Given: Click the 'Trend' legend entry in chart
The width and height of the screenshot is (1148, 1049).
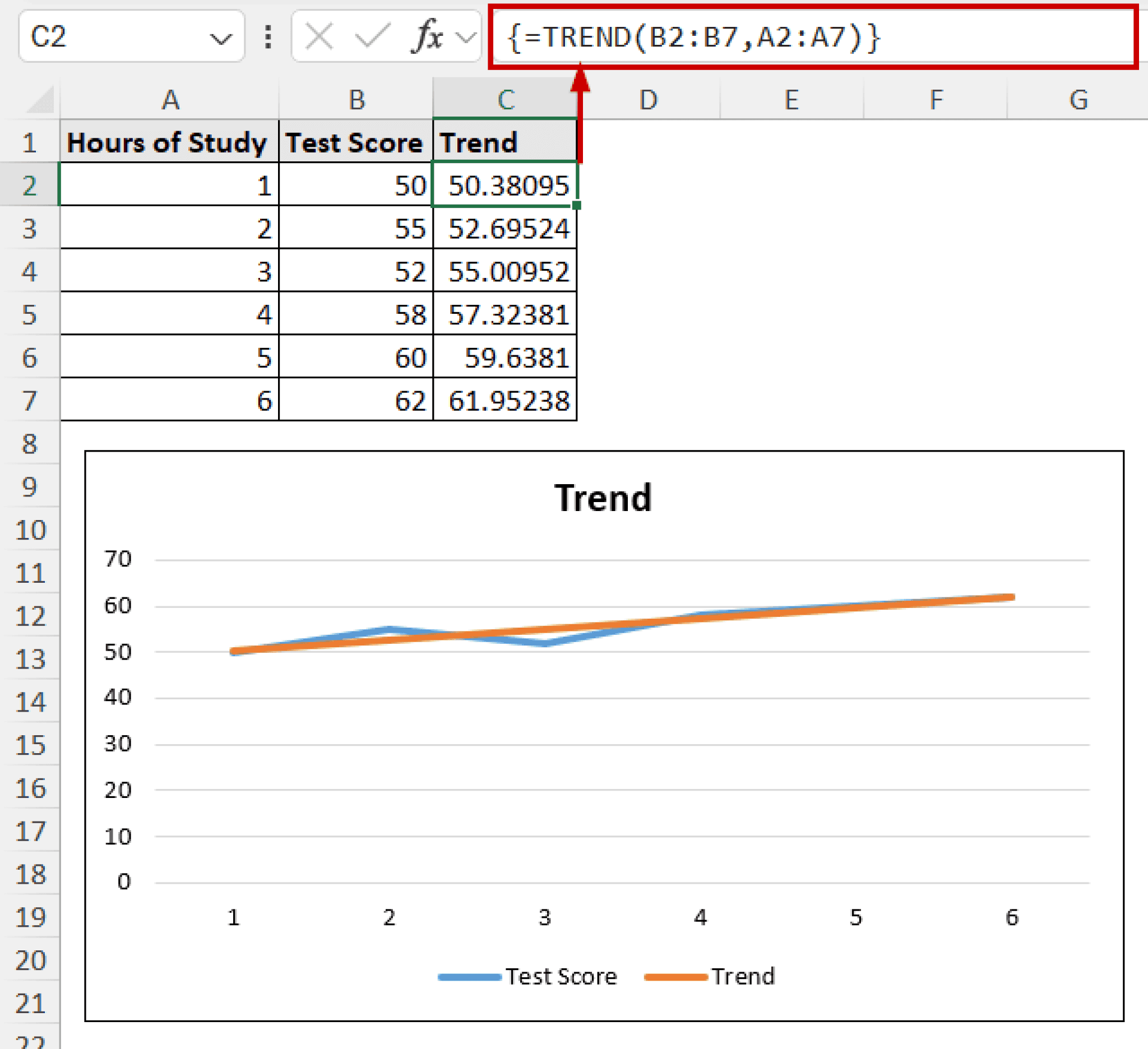Looking at the screenshot, I should click(x=710, y=976).
